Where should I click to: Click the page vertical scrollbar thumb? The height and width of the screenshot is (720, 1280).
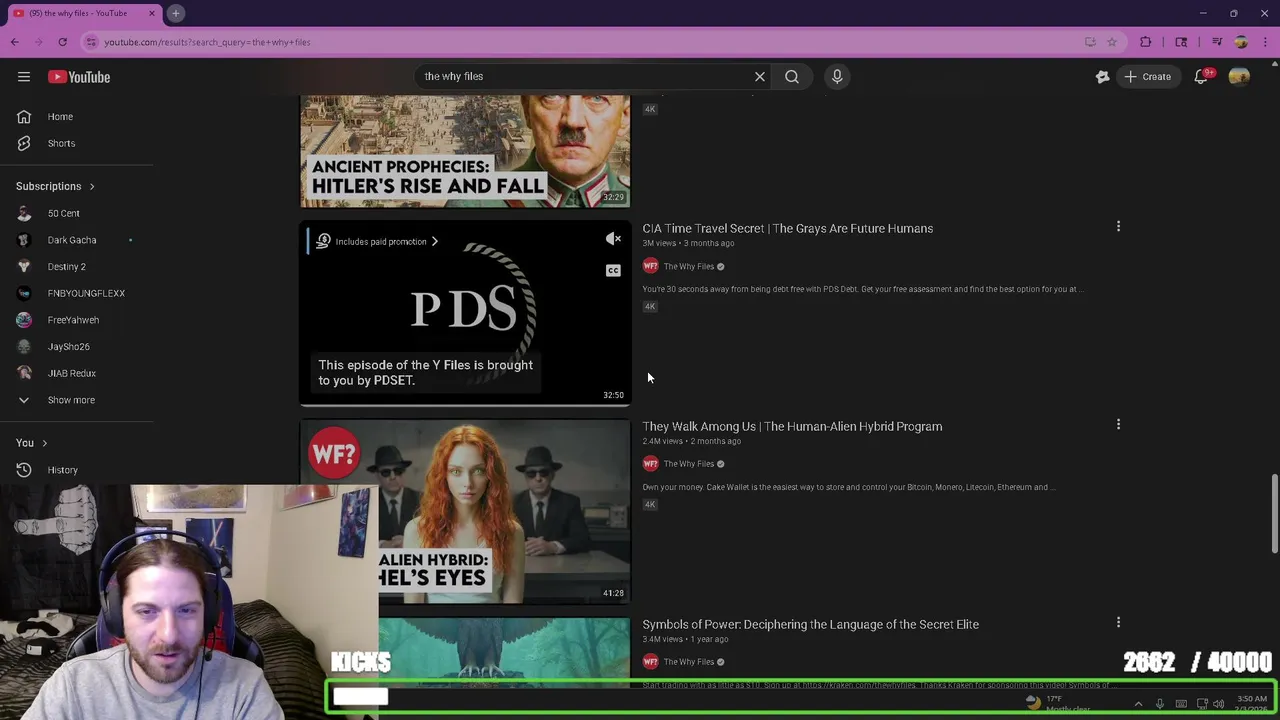click(1274, 514)
